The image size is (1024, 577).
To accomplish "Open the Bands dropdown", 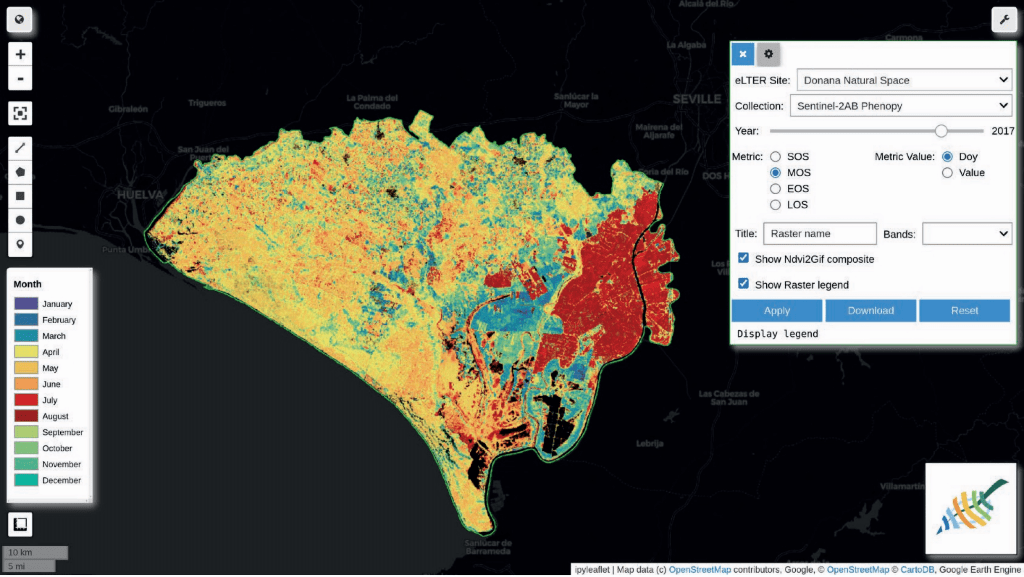I will coord(966,233).
